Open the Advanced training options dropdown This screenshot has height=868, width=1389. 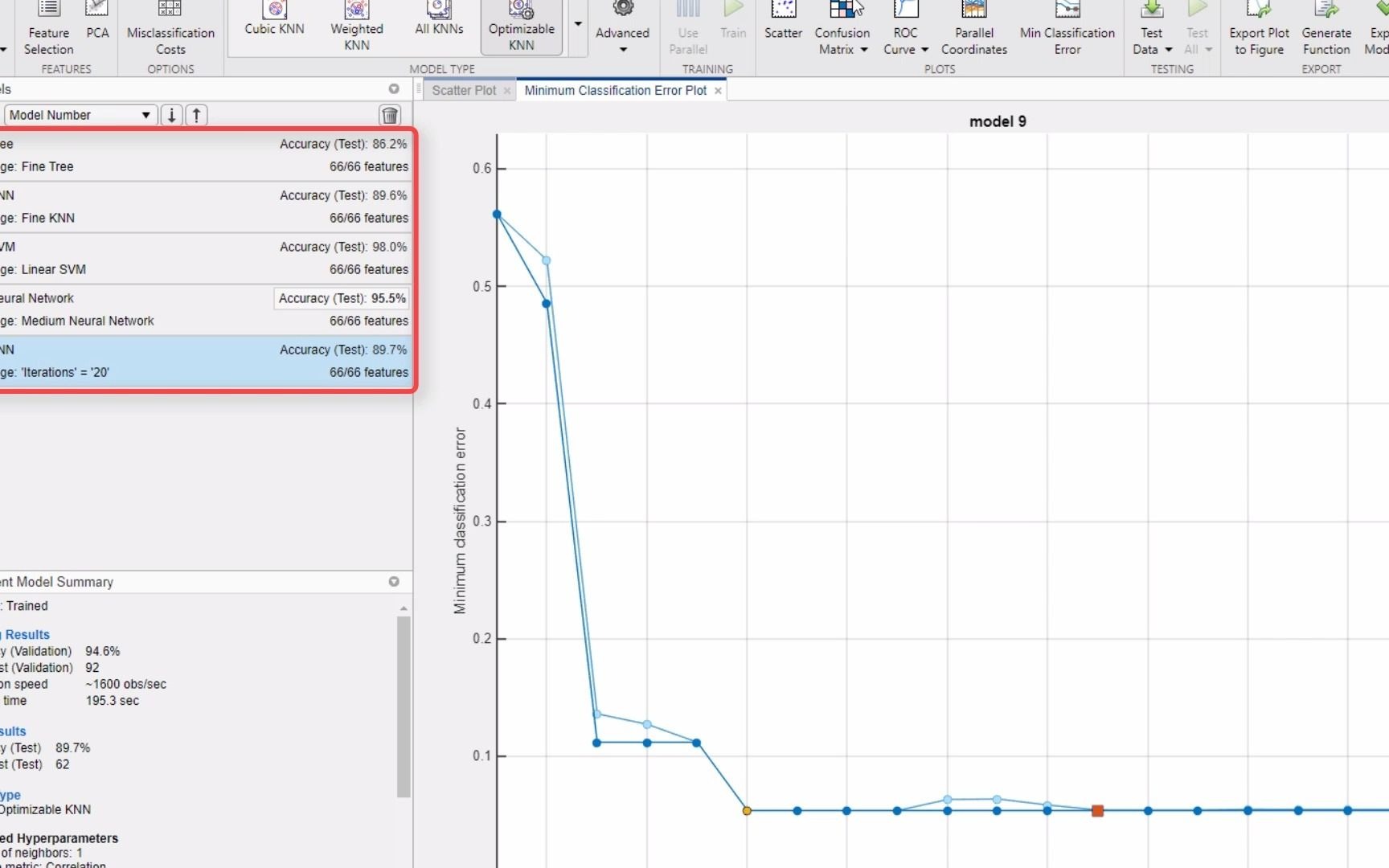(x=622, y=48)
